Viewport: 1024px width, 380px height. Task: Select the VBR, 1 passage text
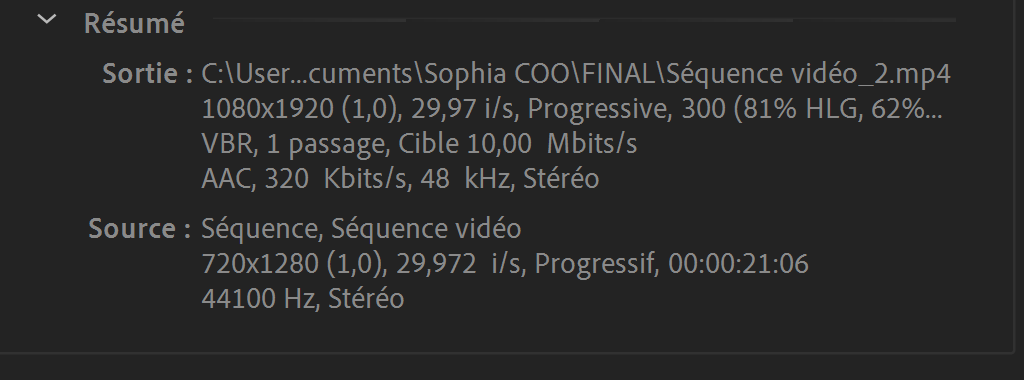coord(293,144)
